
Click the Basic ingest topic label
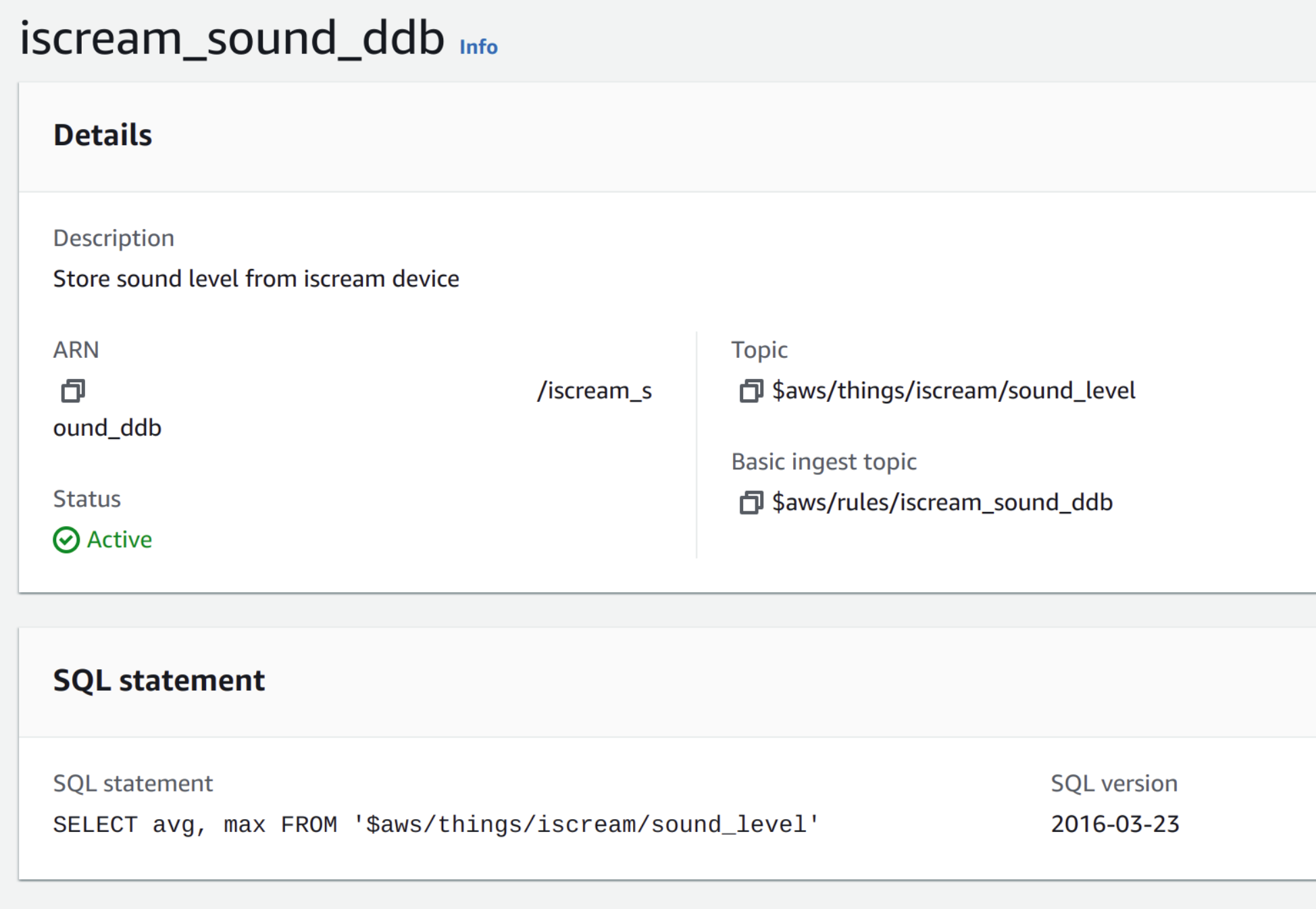[824, 461]
